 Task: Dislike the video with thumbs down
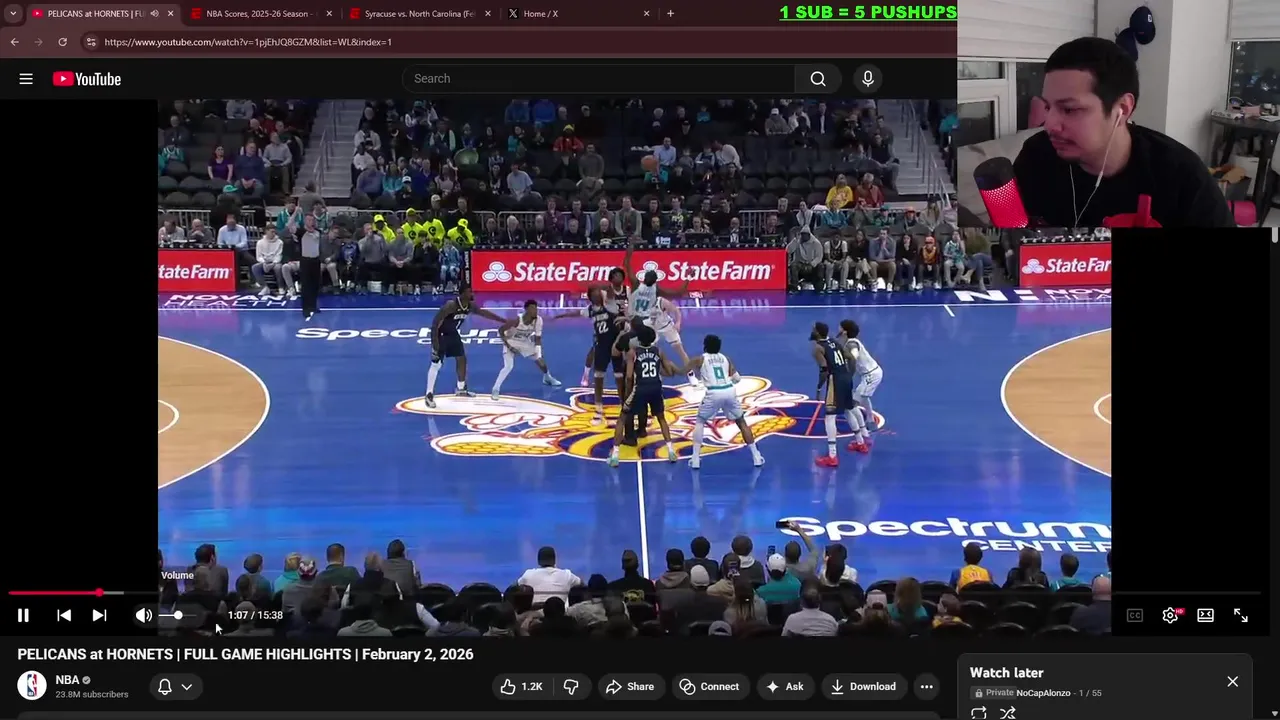pyautogui.click(x=571, y=686)
